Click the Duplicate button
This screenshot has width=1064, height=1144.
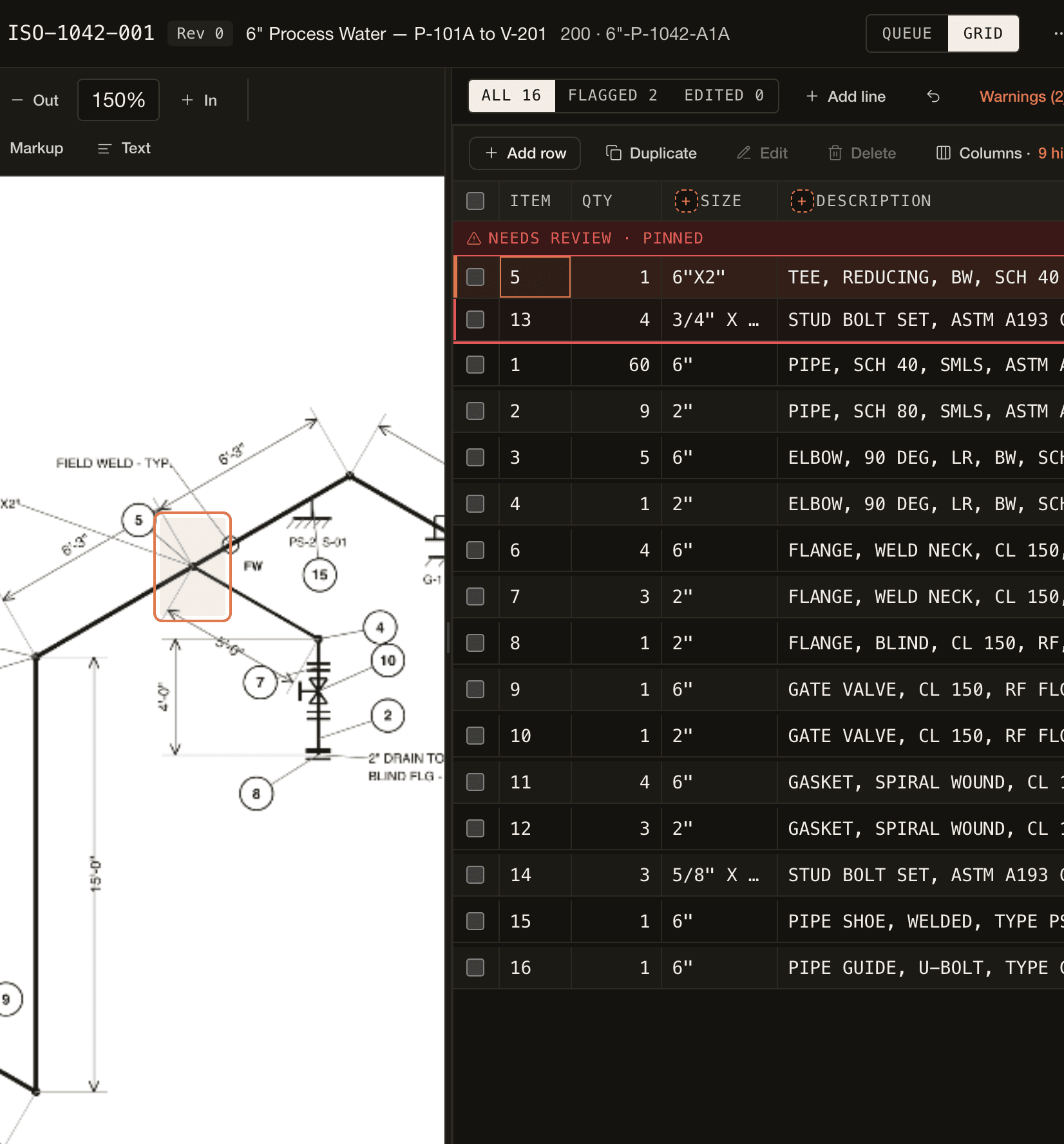coord(651,153)
